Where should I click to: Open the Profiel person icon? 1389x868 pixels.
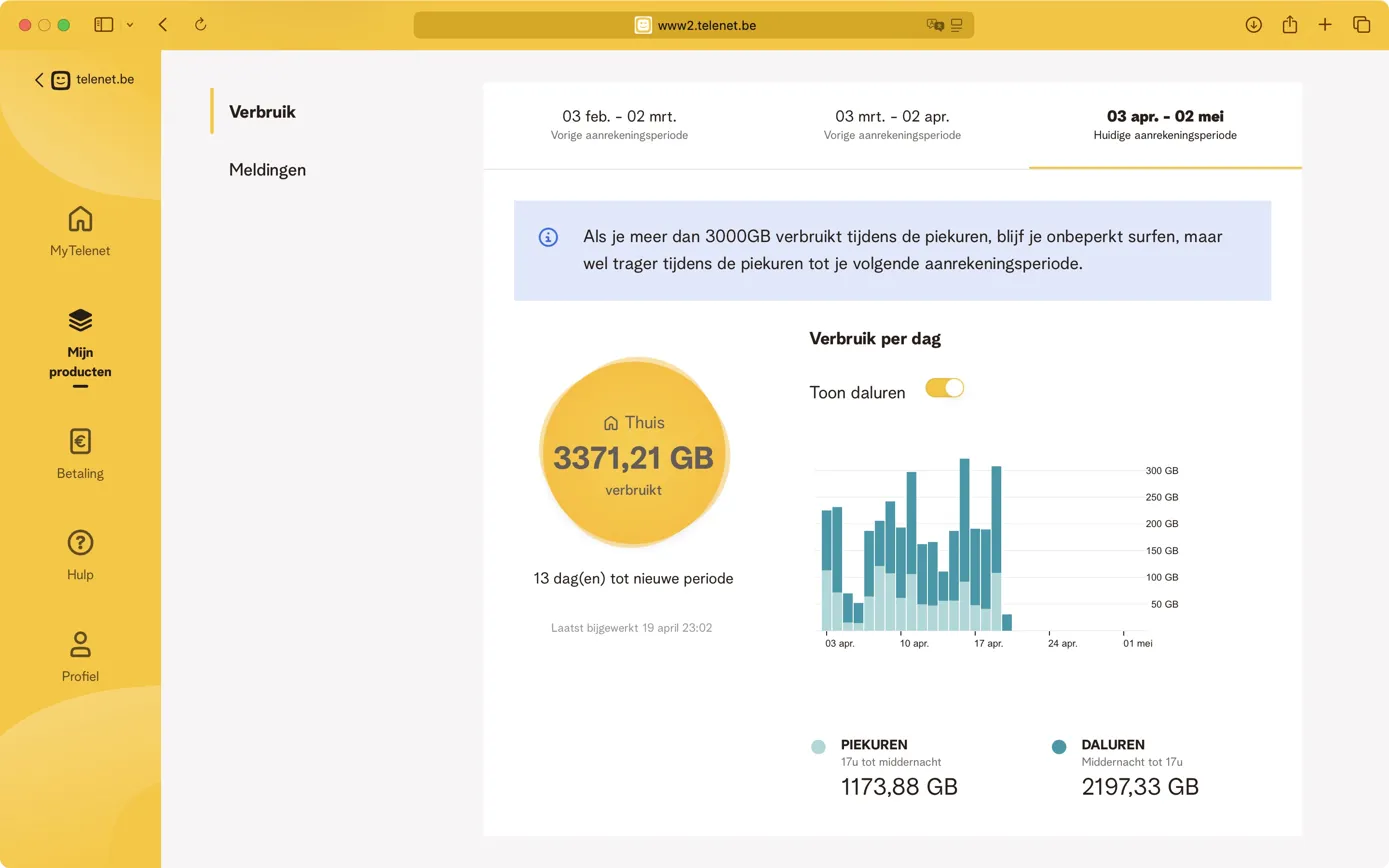80,644
